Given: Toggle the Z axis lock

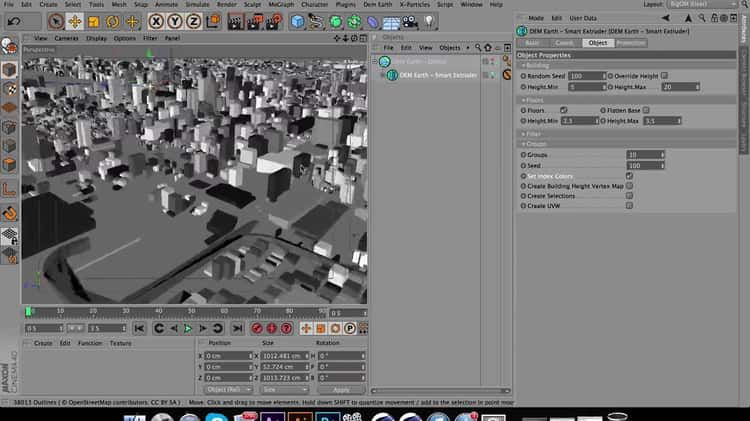Looking at the screenshot, I should click(x=194, y=22).
